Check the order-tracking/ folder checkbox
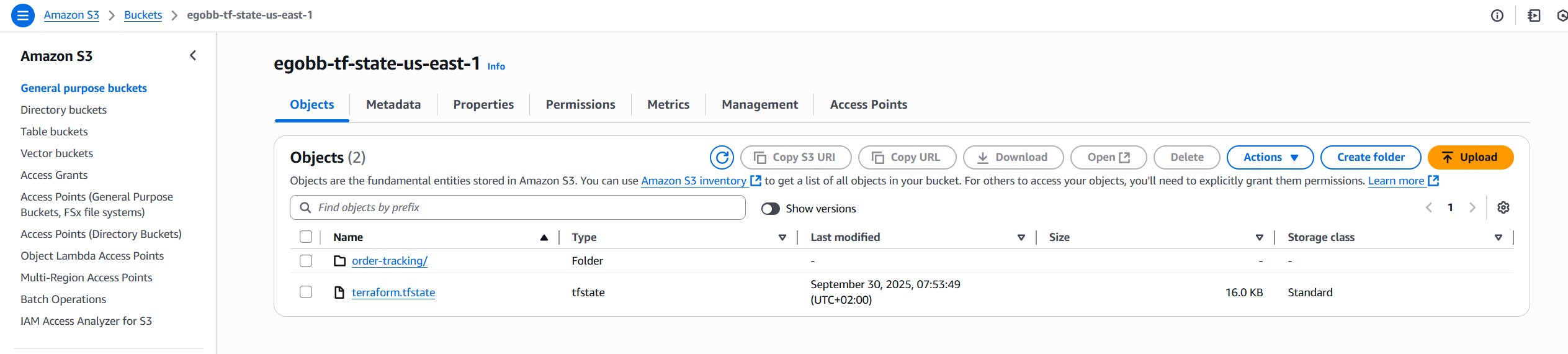The image size is (1568, 354). [306, 261]
